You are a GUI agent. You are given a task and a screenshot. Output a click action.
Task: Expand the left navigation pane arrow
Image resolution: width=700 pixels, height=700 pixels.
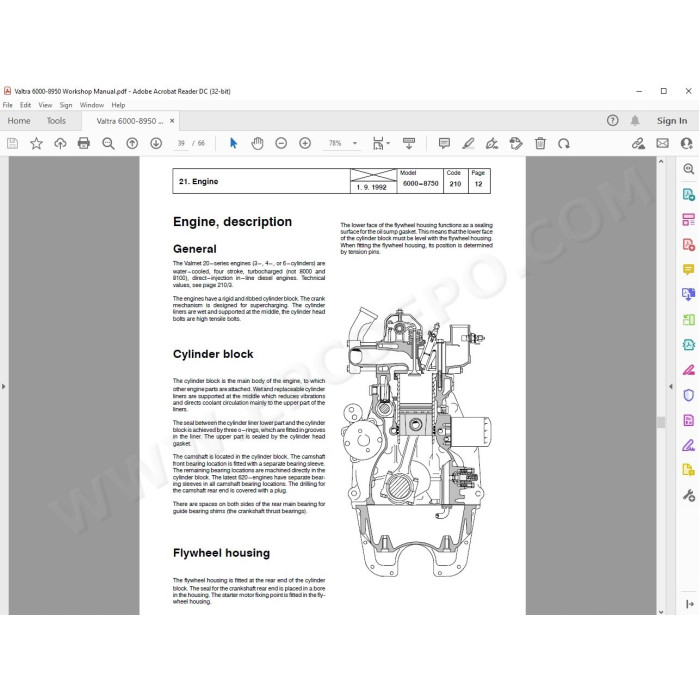pyautogui.click(x=4, y=386)
